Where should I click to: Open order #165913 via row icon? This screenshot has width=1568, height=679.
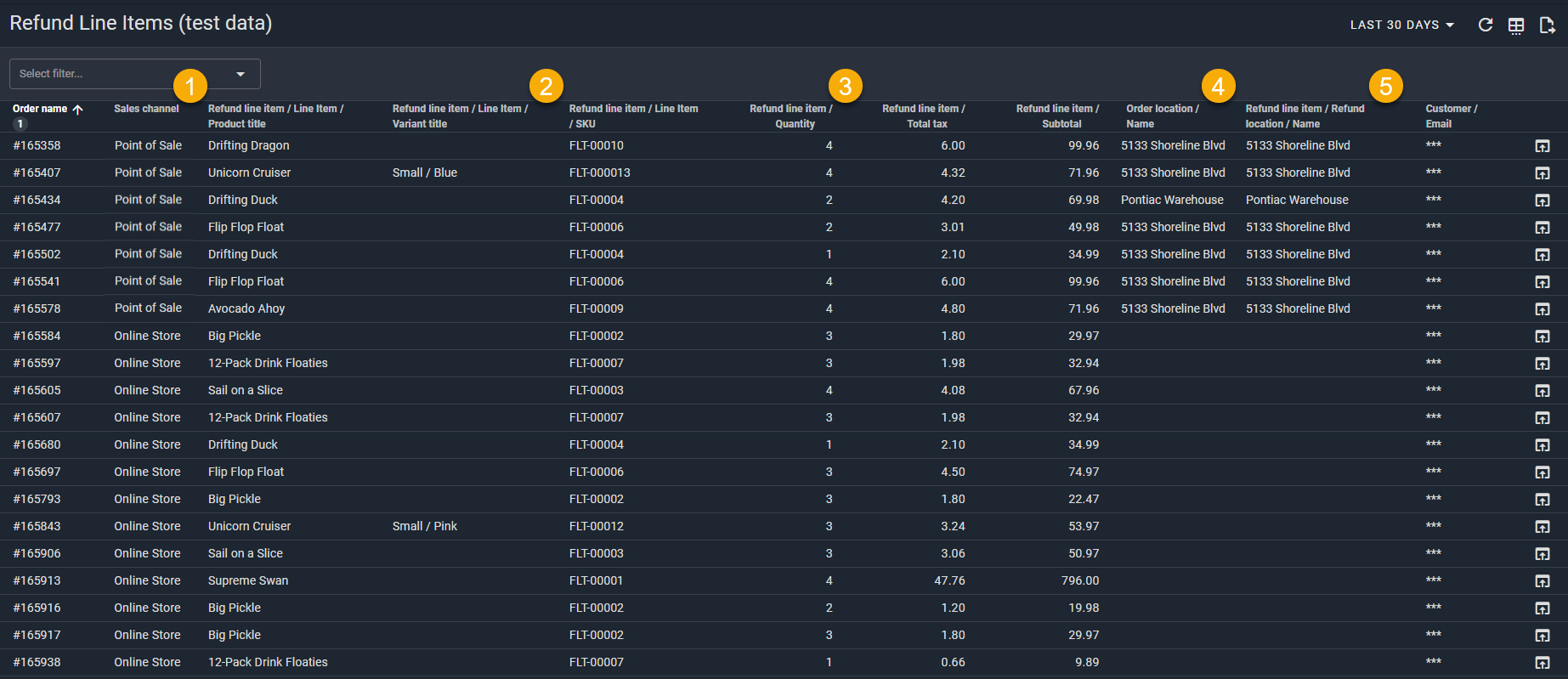pos(1542,581)
